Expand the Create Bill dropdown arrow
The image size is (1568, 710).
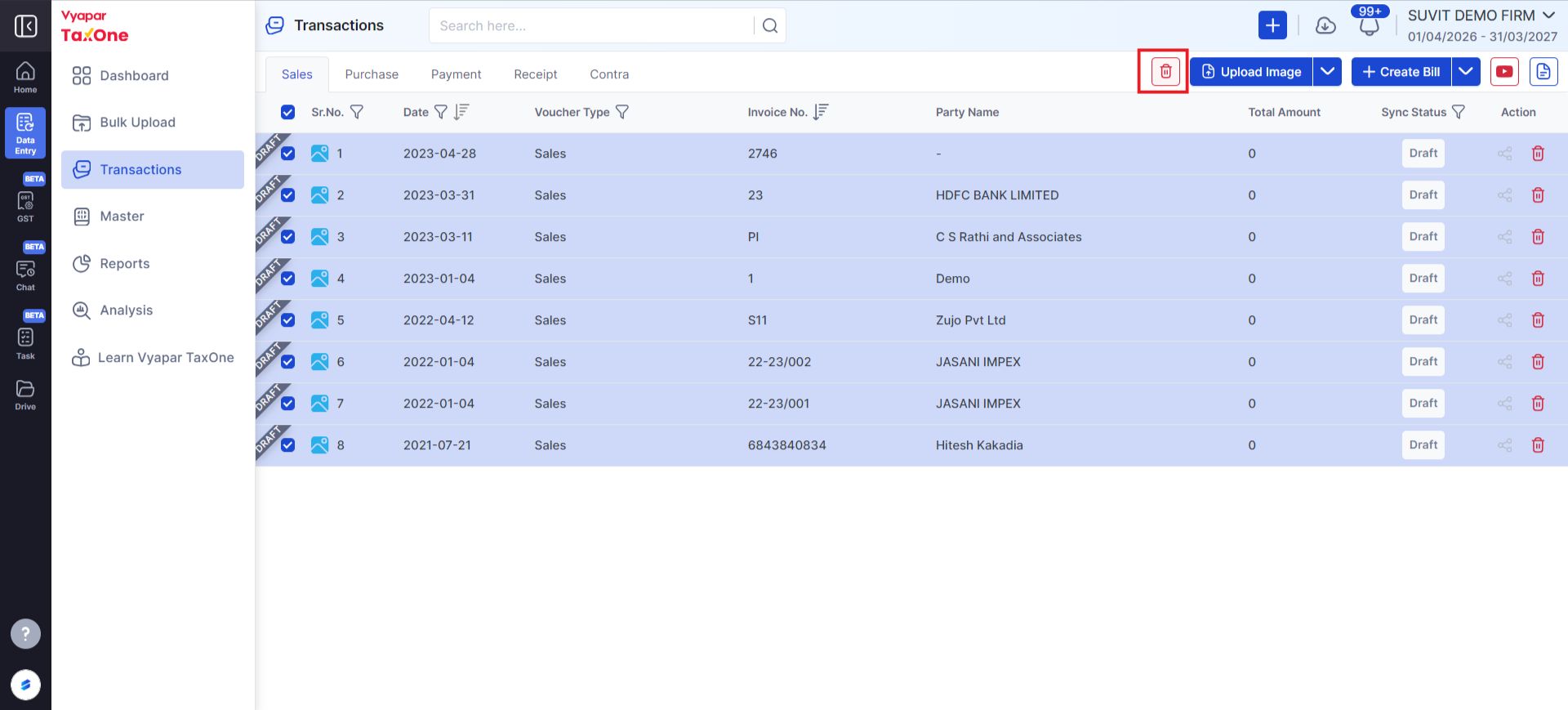coord(1466,72)
